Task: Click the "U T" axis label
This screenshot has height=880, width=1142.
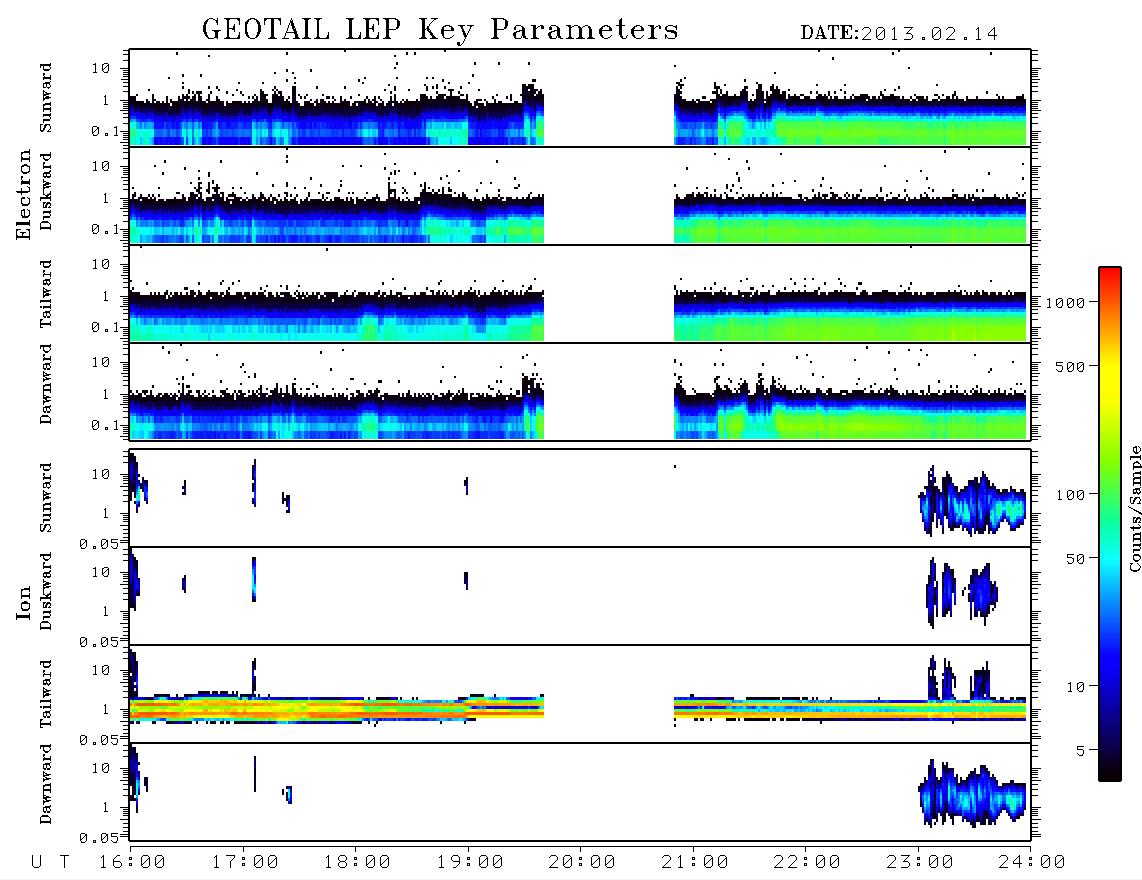Action: coord(50,863)
